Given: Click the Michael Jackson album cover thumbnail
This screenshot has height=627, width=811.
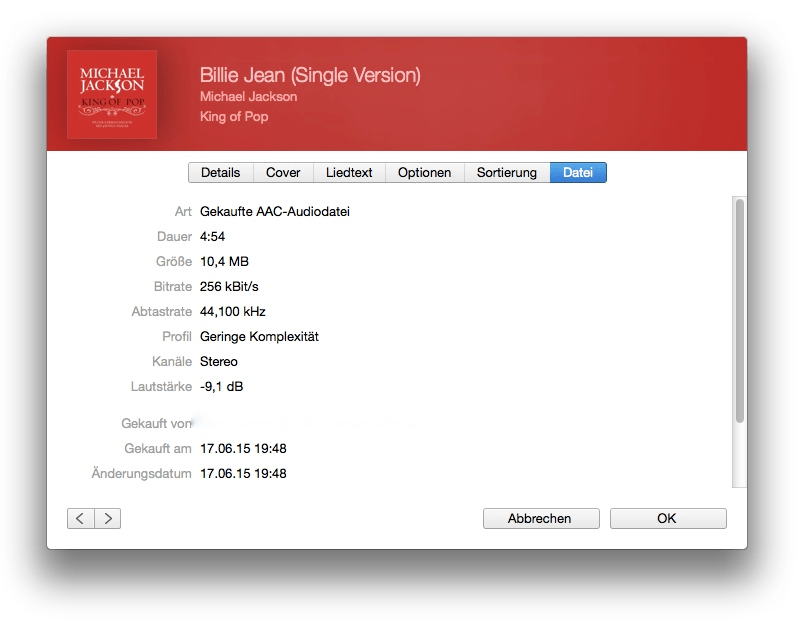Looking at the screenshot, I should pos(112,94).
